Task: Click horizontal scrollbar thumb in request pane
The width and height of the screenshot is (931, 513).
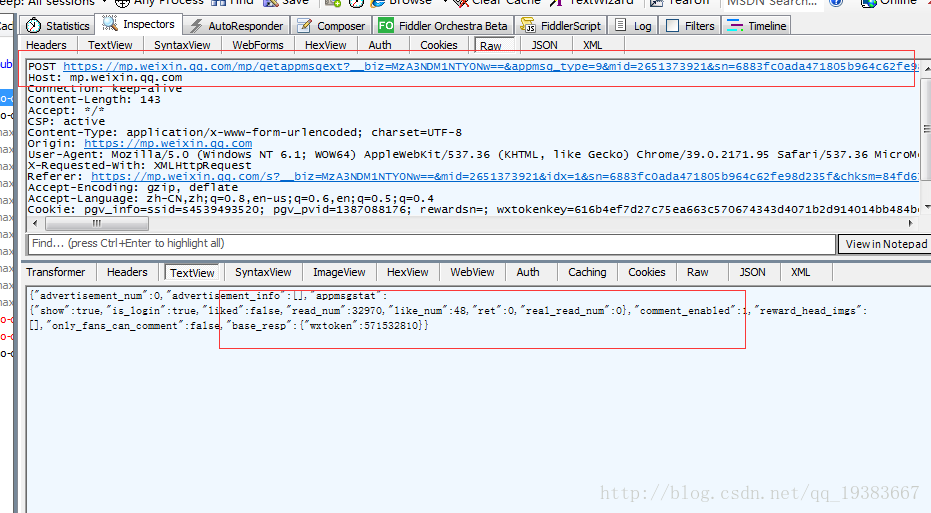Action: [x=97, y=223]
